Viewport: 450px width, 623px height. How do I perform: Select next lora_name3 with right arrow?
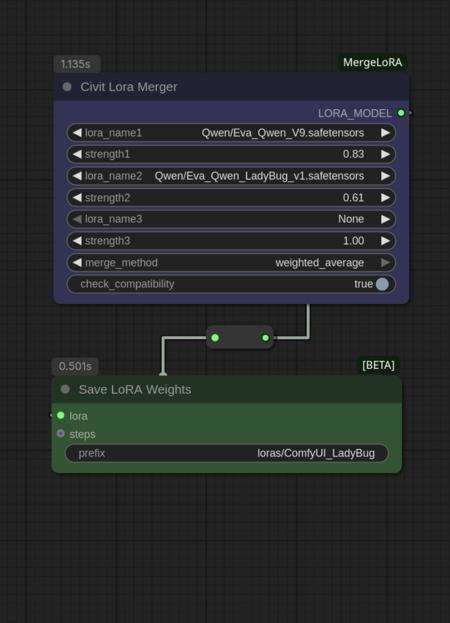[x=385, y=219]
